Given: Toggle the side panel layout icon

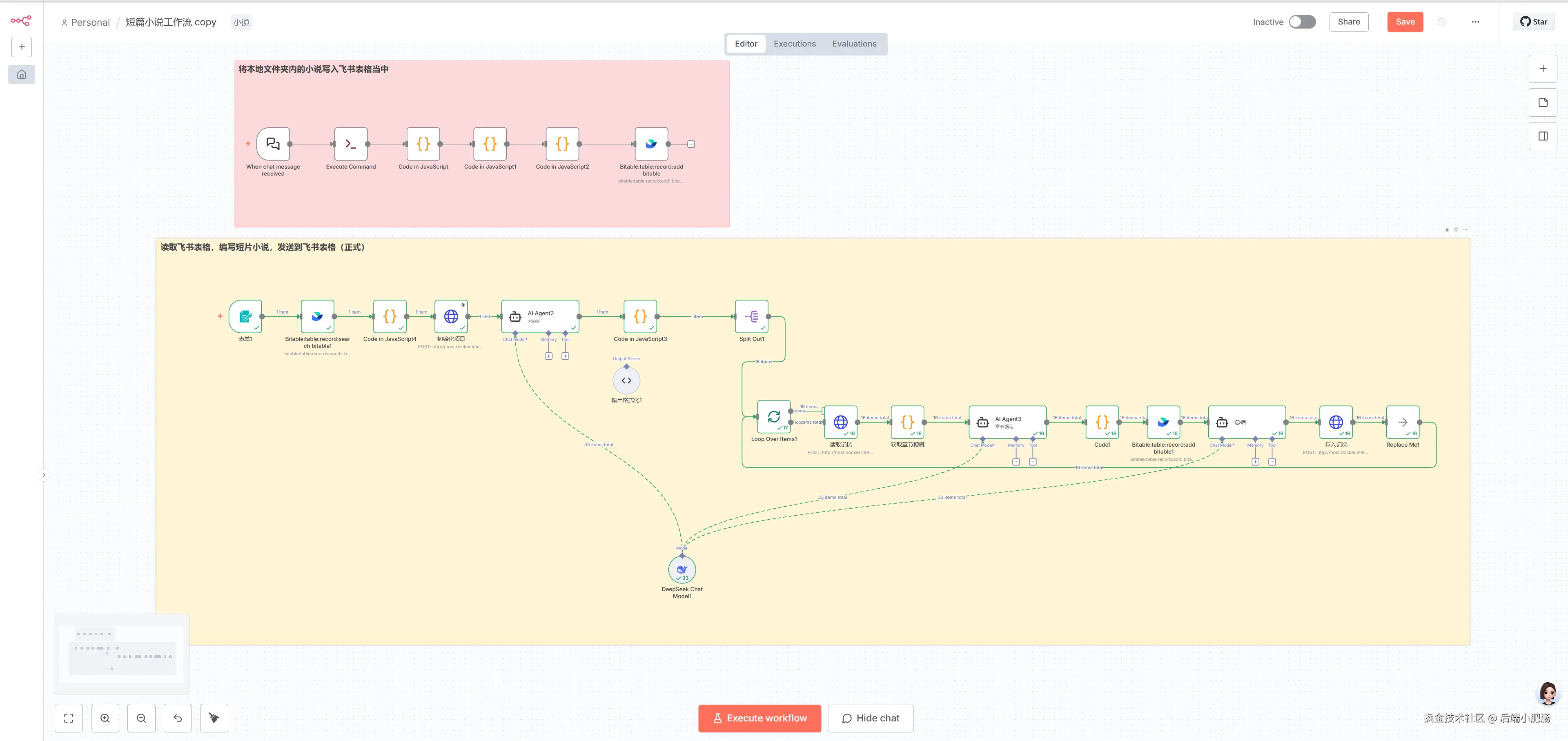Looking at the screenshot, I should click(x=1542, y=136).
